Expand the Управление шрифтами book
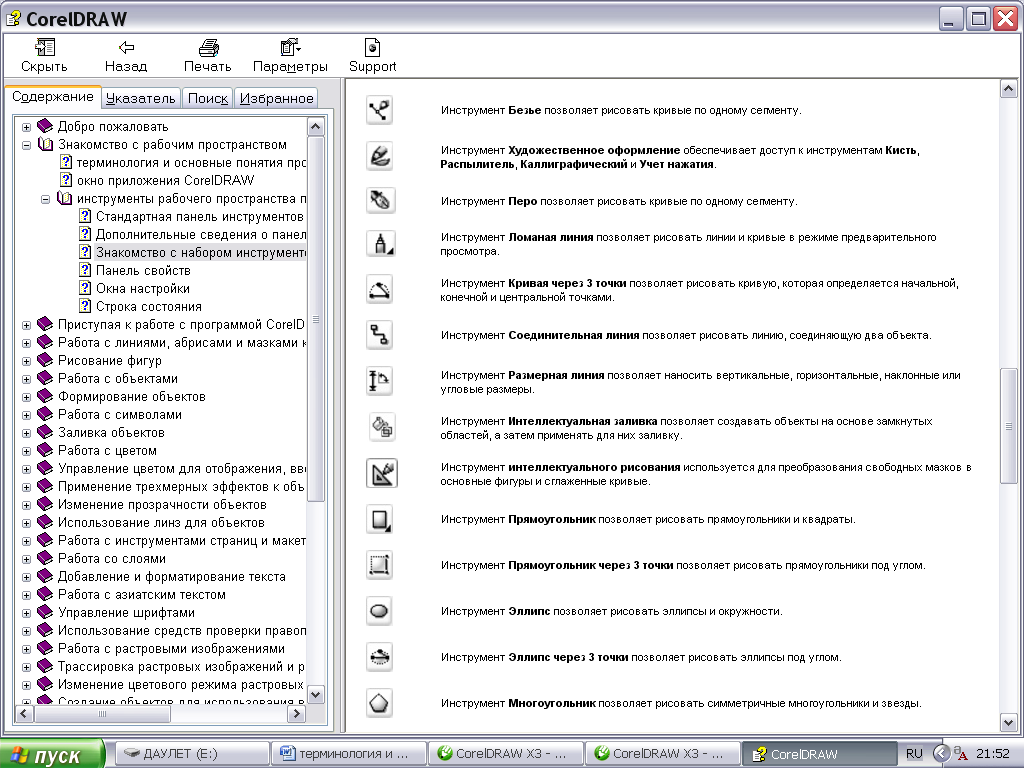 [x=26, y=613]
